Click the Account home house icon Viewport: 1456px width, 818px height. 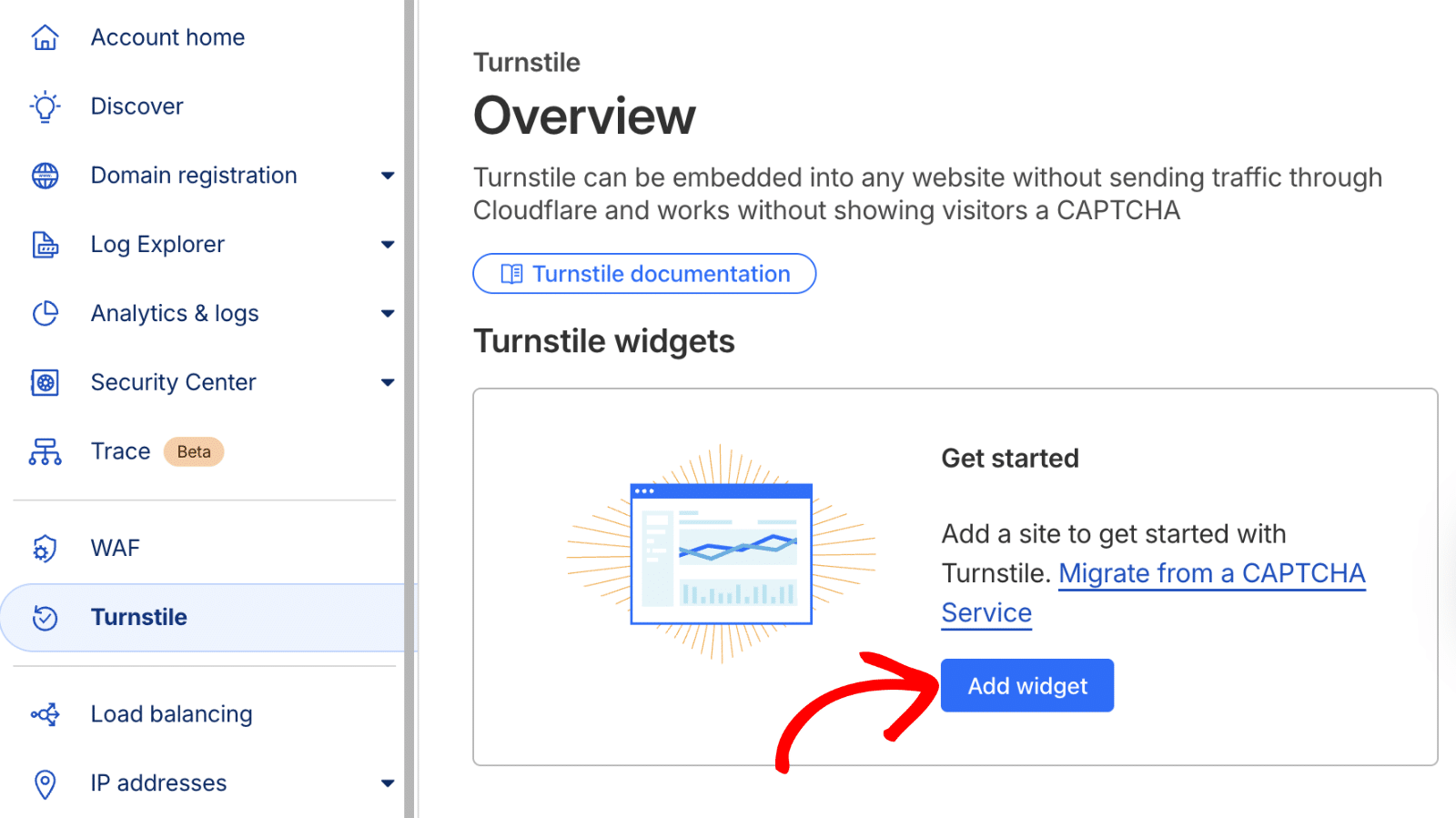[45, 37]
